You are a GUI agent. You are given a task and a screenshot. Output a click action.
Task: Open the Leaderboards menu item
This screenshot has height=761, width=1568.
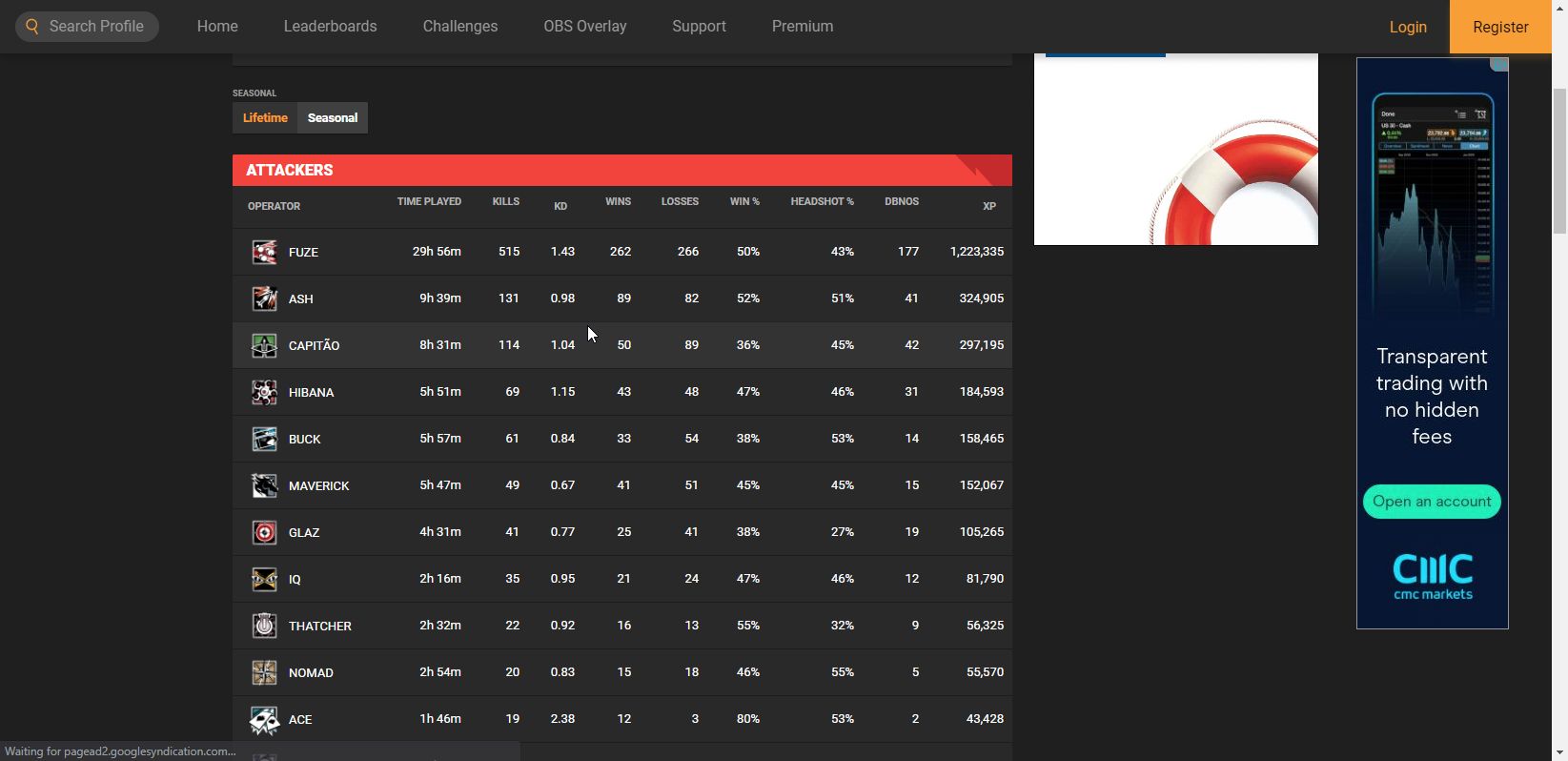coord(330,27)
